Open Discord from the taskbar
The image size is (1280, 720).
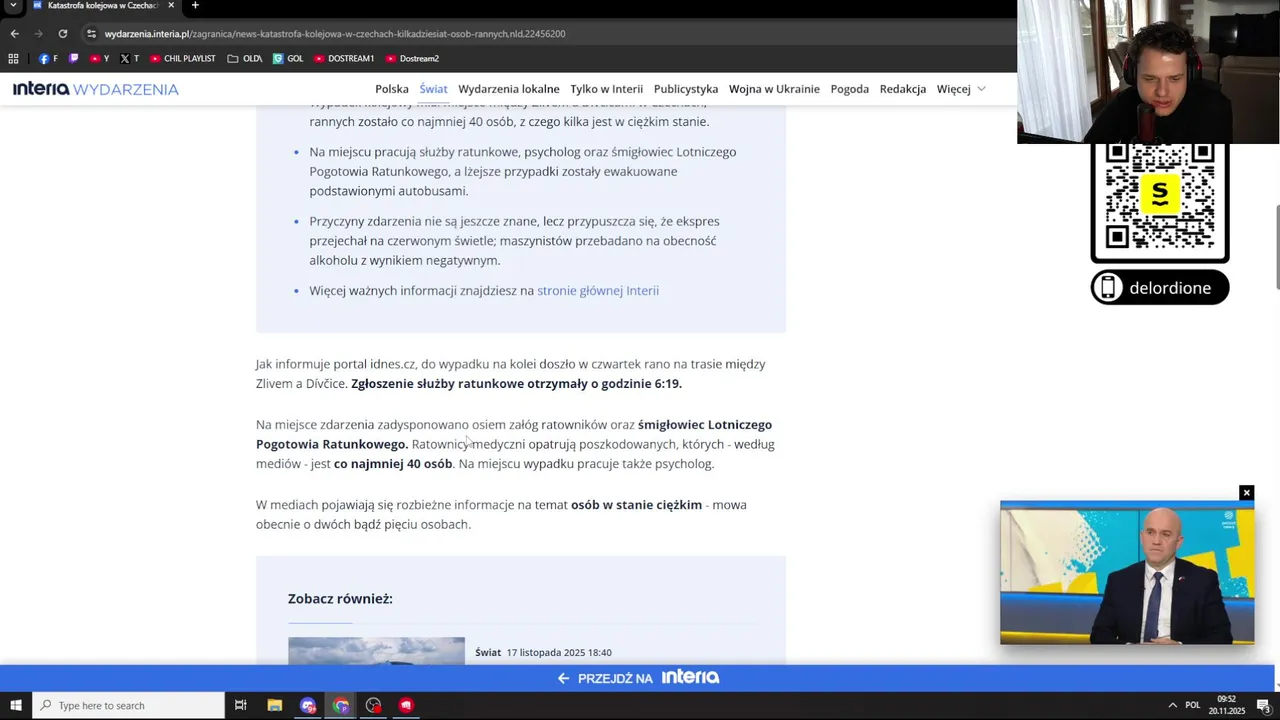point(308,706)
